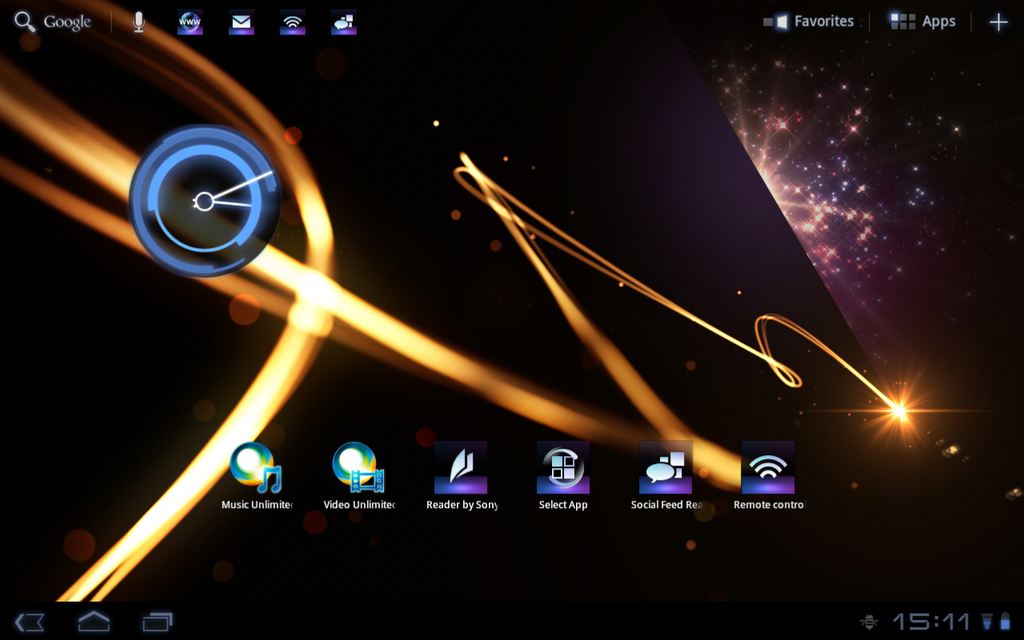
Task: Launch the Email app shortcut
Action: pos(240,20)
